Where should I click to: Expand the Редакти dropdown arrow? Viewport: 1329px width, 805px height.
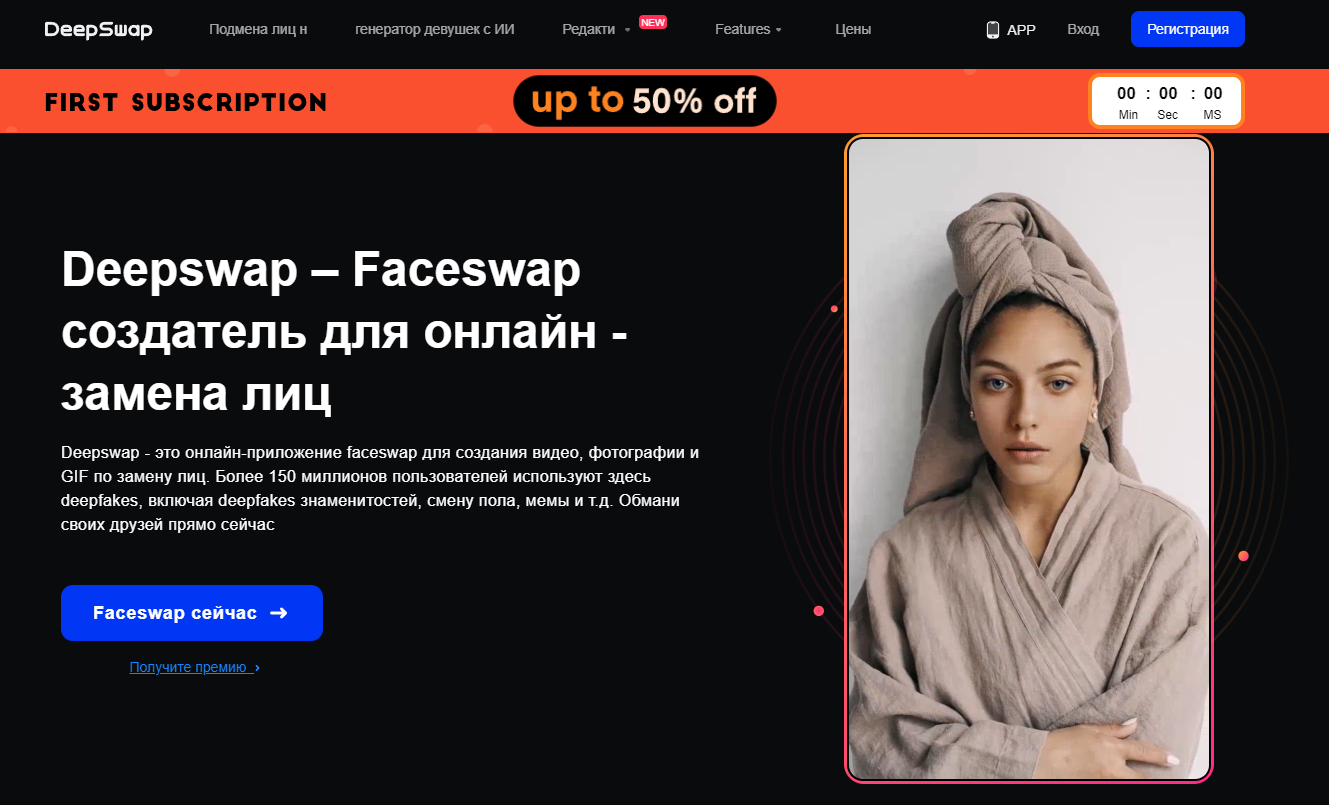(x=628, y=30)
